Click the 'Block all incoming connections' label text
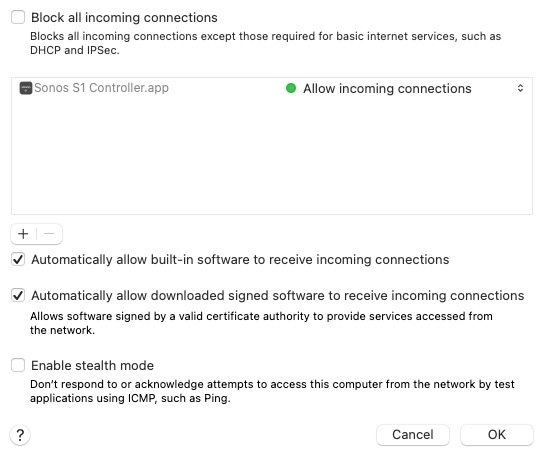541x454 pixels. [x=124, y=17]
